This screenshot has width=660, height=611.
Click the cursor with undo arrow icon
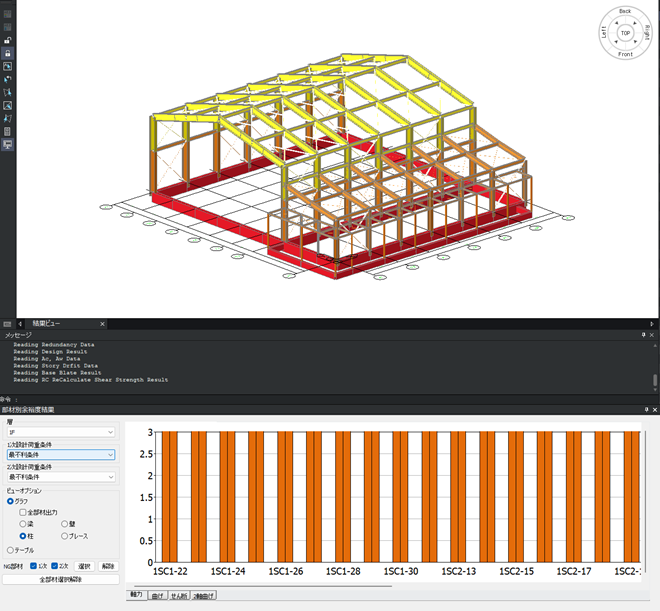tap(7, 80)
